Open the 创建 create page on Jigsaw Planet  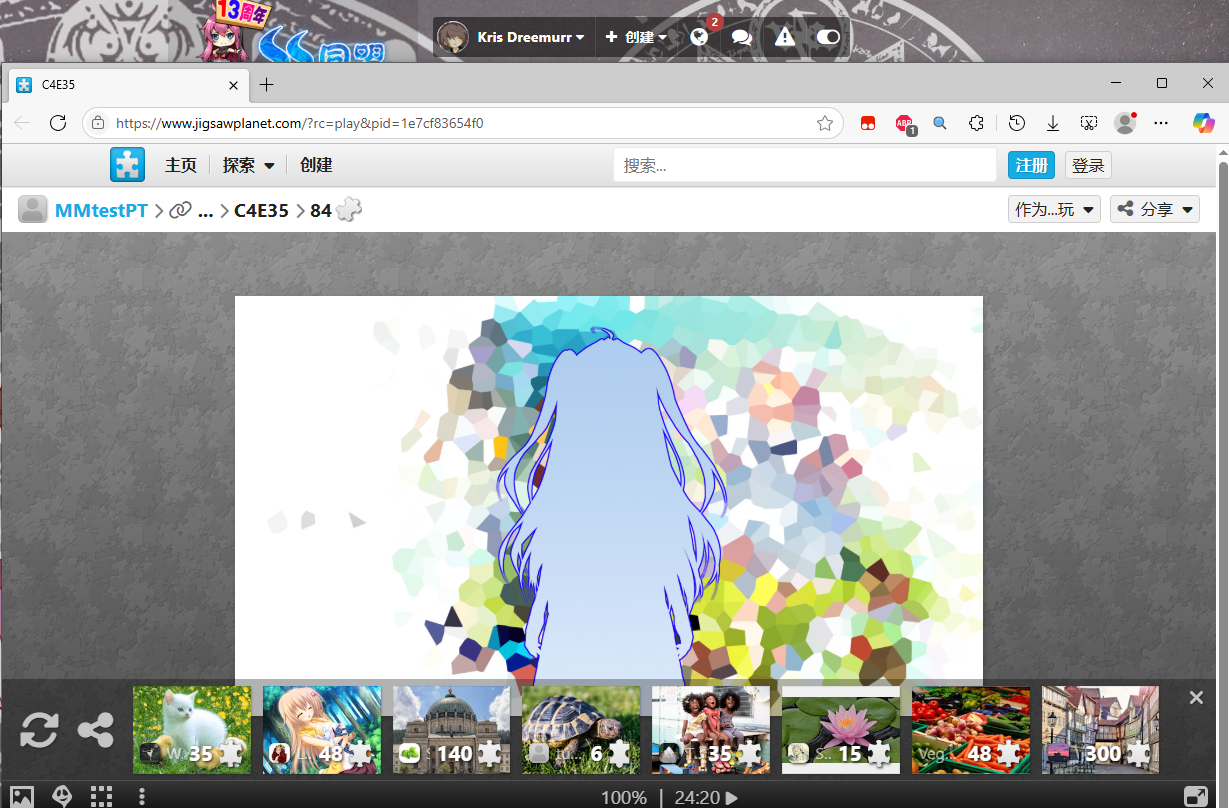coord(316,165)
